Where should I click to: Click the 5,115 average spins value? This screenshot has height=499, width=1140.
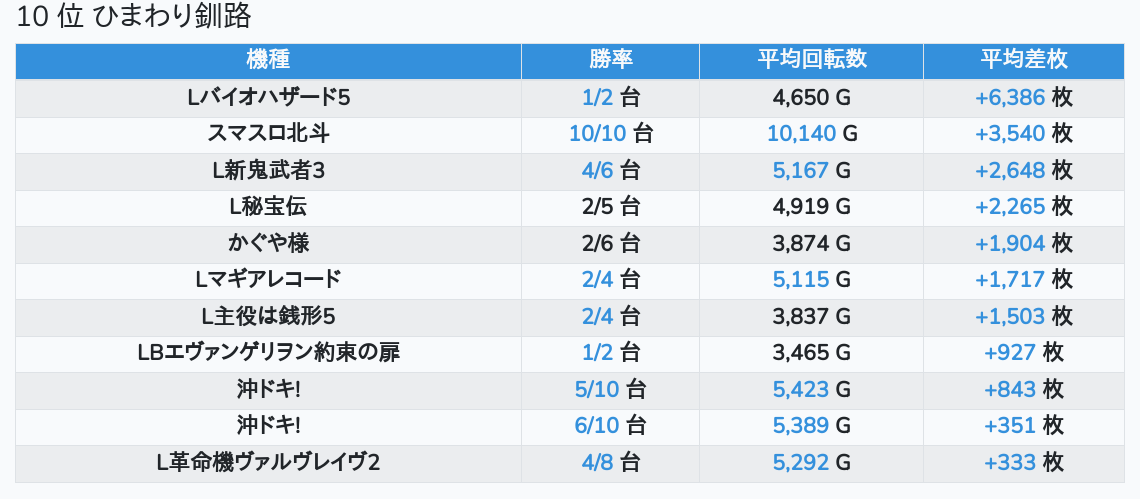[801, 280]
